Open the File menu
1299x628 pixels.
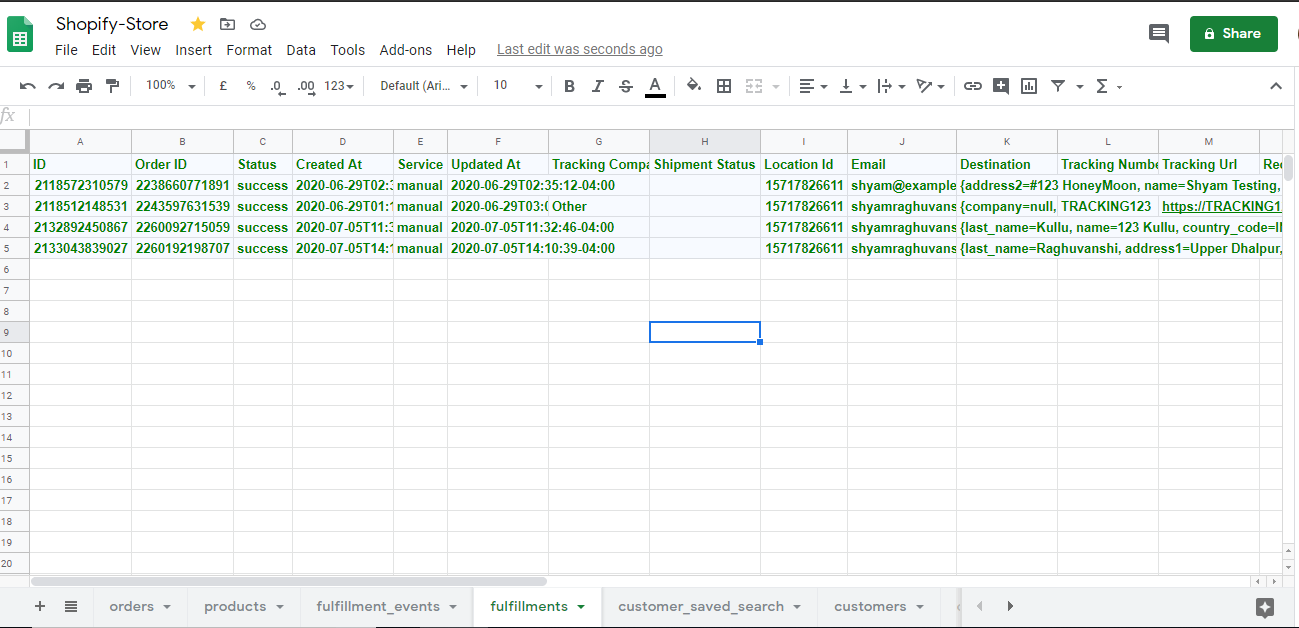click(66, 50)
